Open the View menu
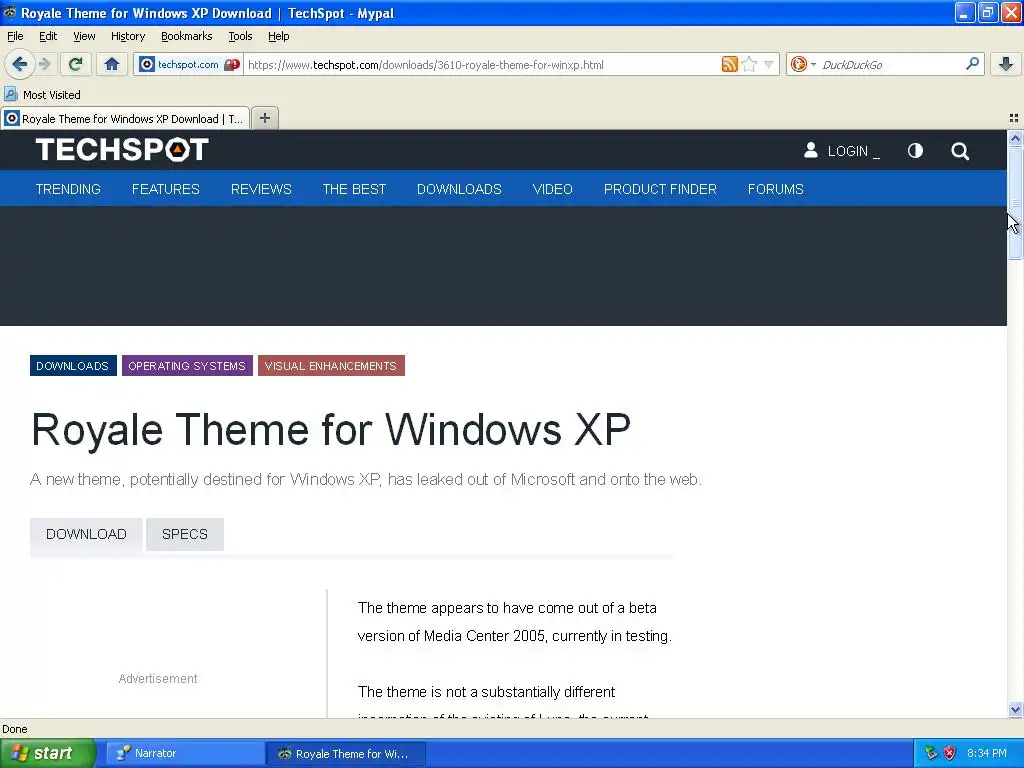The width and height of the screenshot is (1024, 768). [x=84, y=36]
